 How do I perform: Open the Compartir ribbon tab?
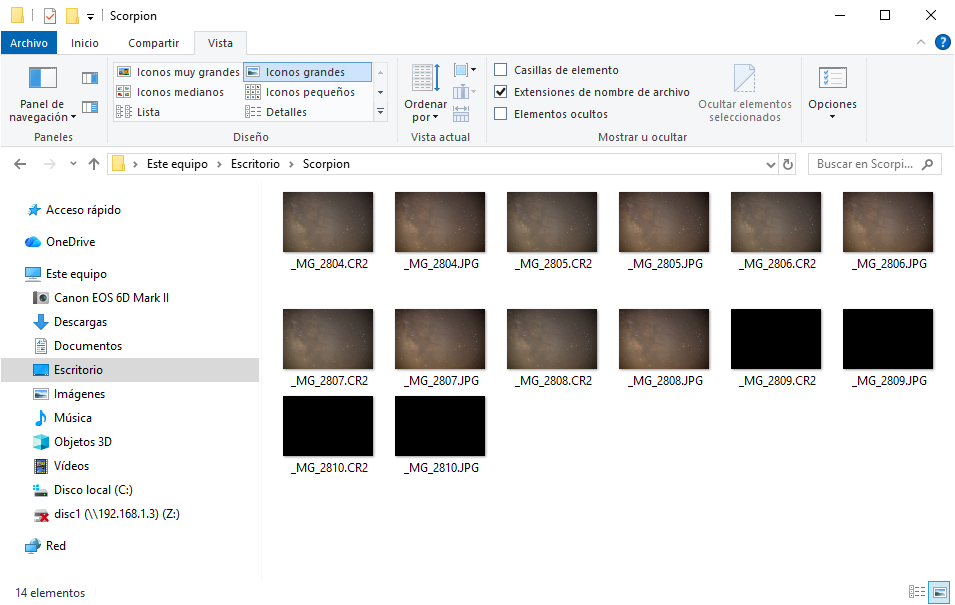(153, 43)
